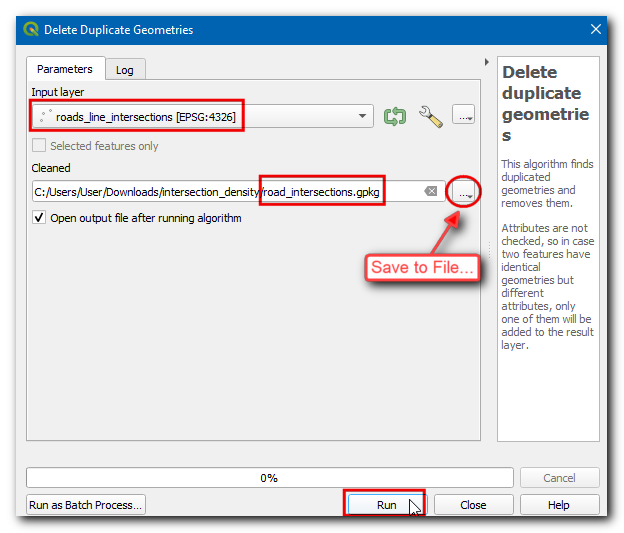Click into the Cleaned output path field

(220, 191)
